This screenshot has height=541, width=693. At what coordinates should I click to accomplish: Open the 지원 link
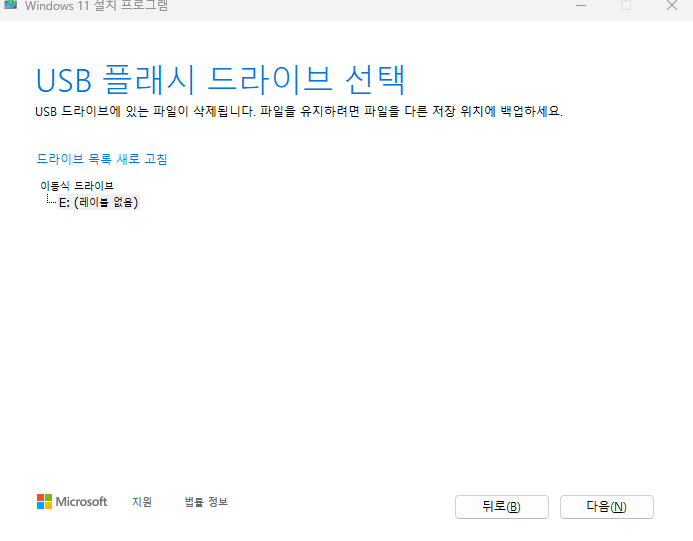coord(142,502)
